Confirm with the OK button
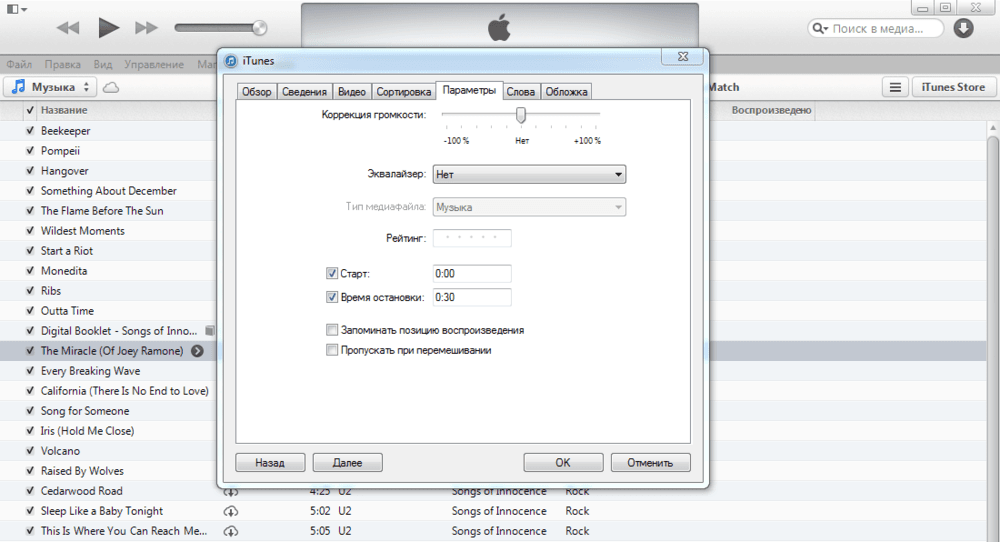The height and width of the screenshot is (542, 1000). pyautogui.click(x=563, y=462)
